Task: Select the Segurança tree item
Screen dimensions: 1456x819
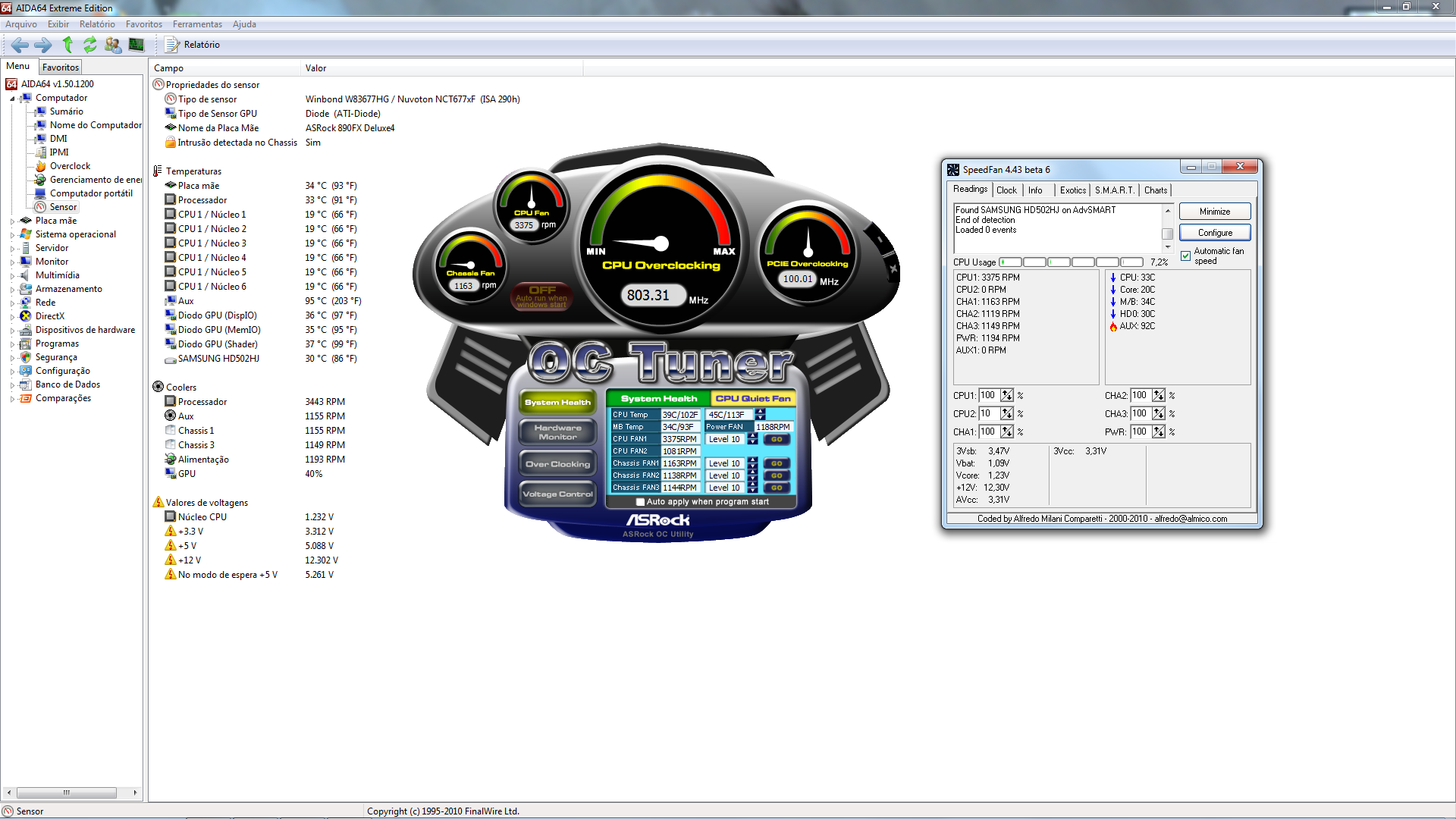Action: pyautogui.click(x=56, y=357)
